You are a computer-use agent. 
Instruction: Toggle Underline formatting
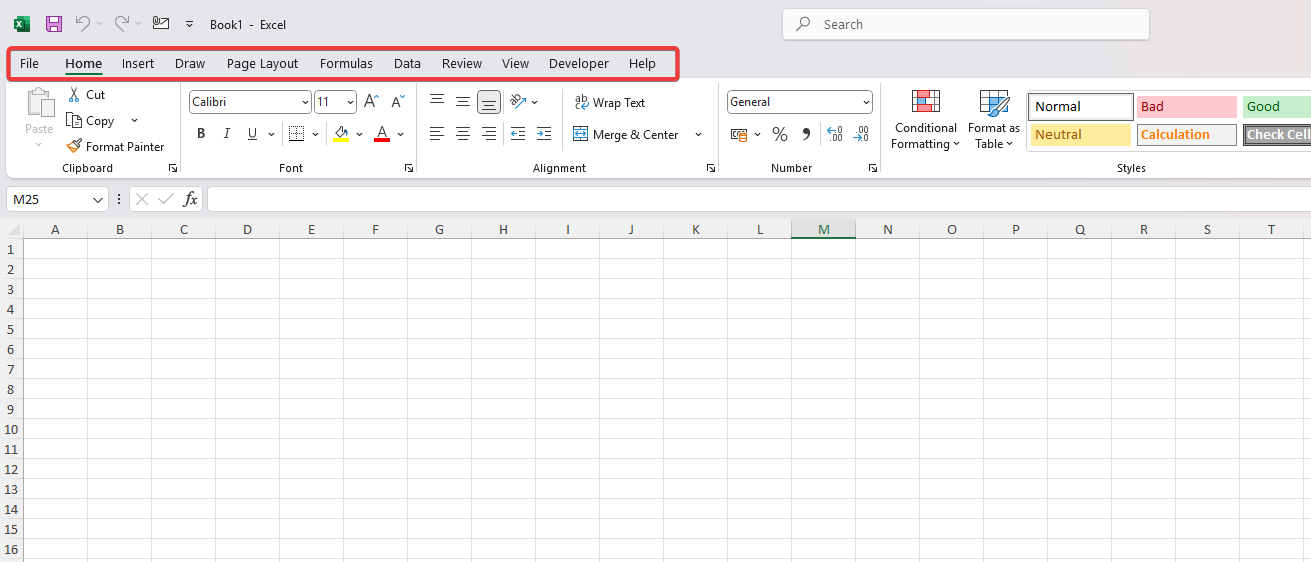click(252, 134)
